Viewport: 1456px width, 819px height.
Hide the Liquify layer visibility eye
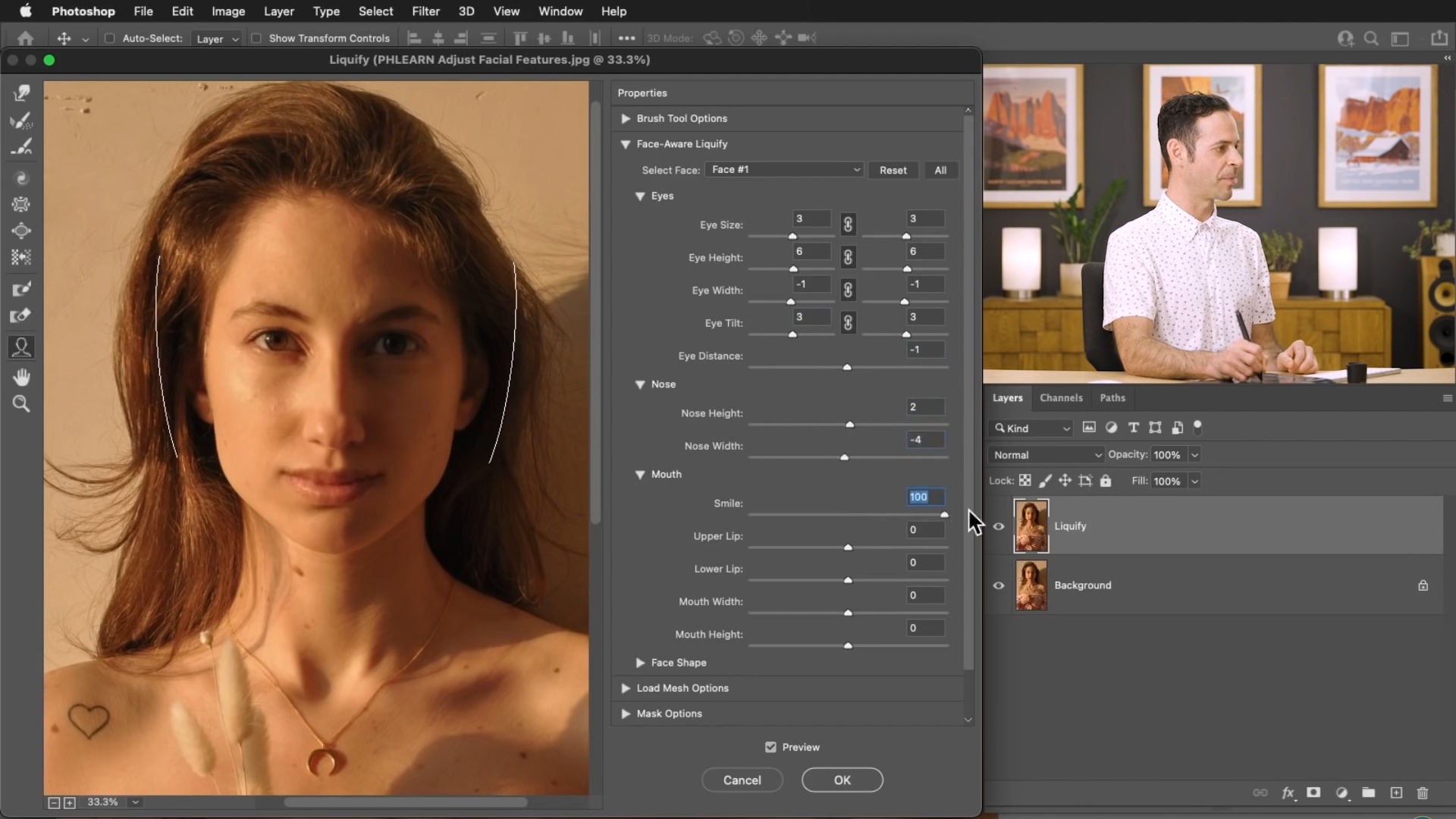999,526
